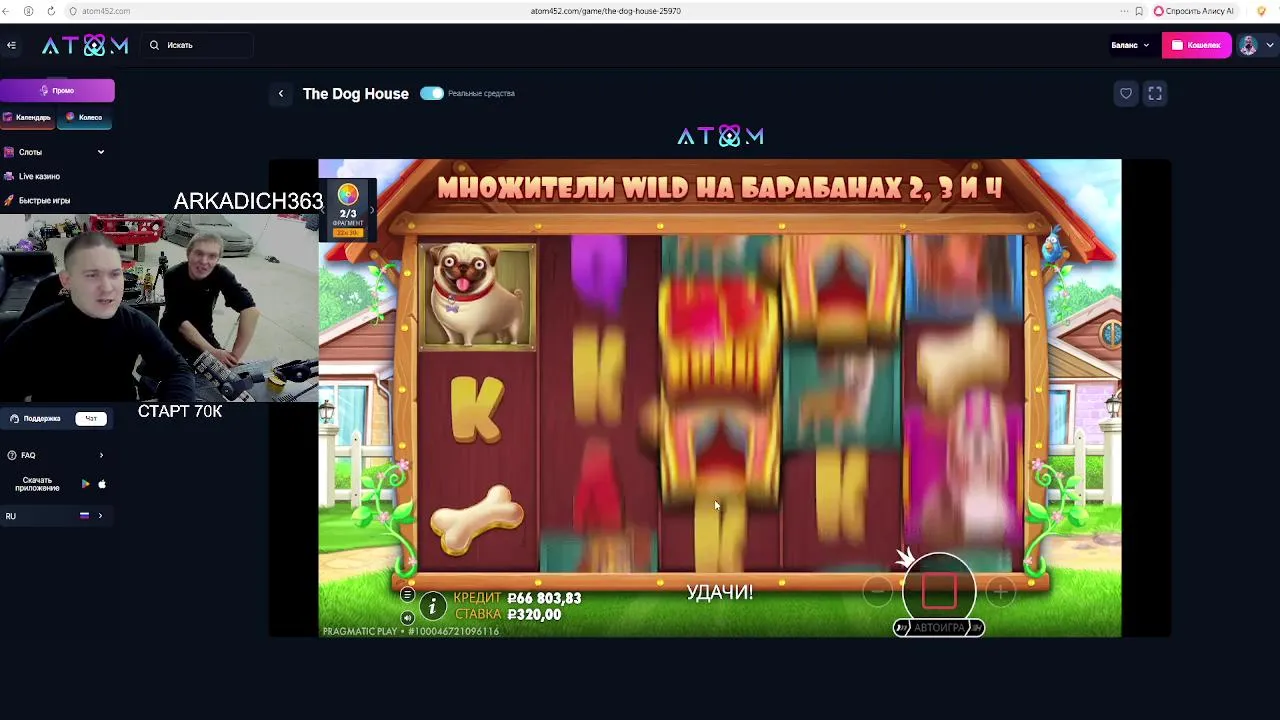Decrease the bet with minus button
The width and height of the screenshot is (1280, 720).
click(x=877, y=592)
